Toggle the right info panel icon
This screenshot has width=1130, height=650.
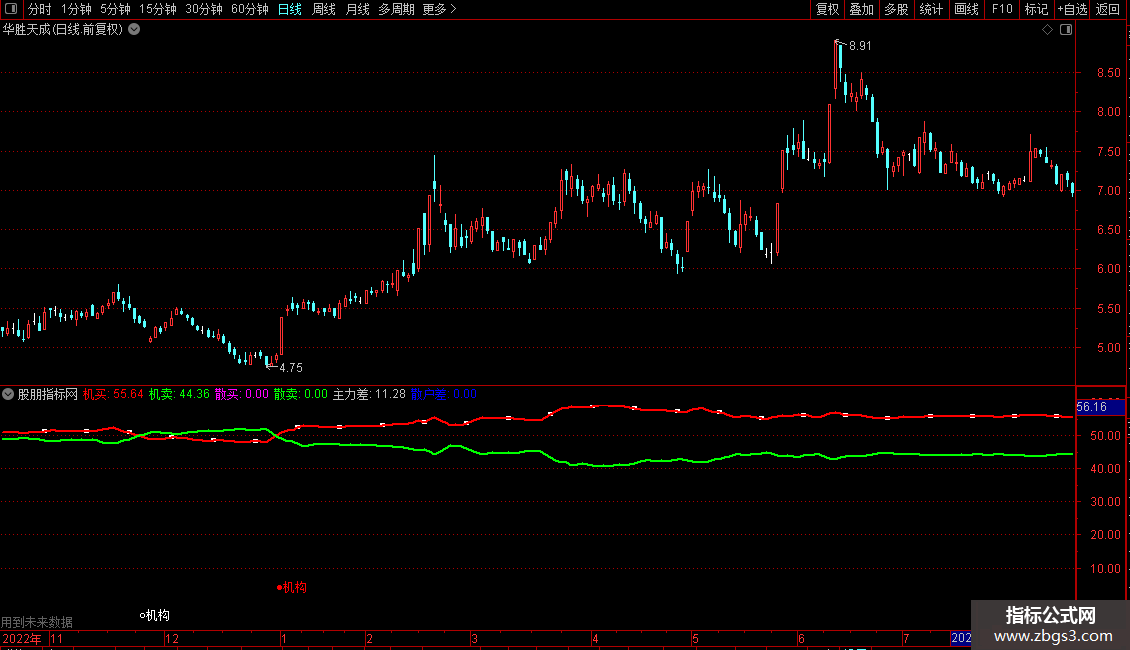coord(1066,30)
